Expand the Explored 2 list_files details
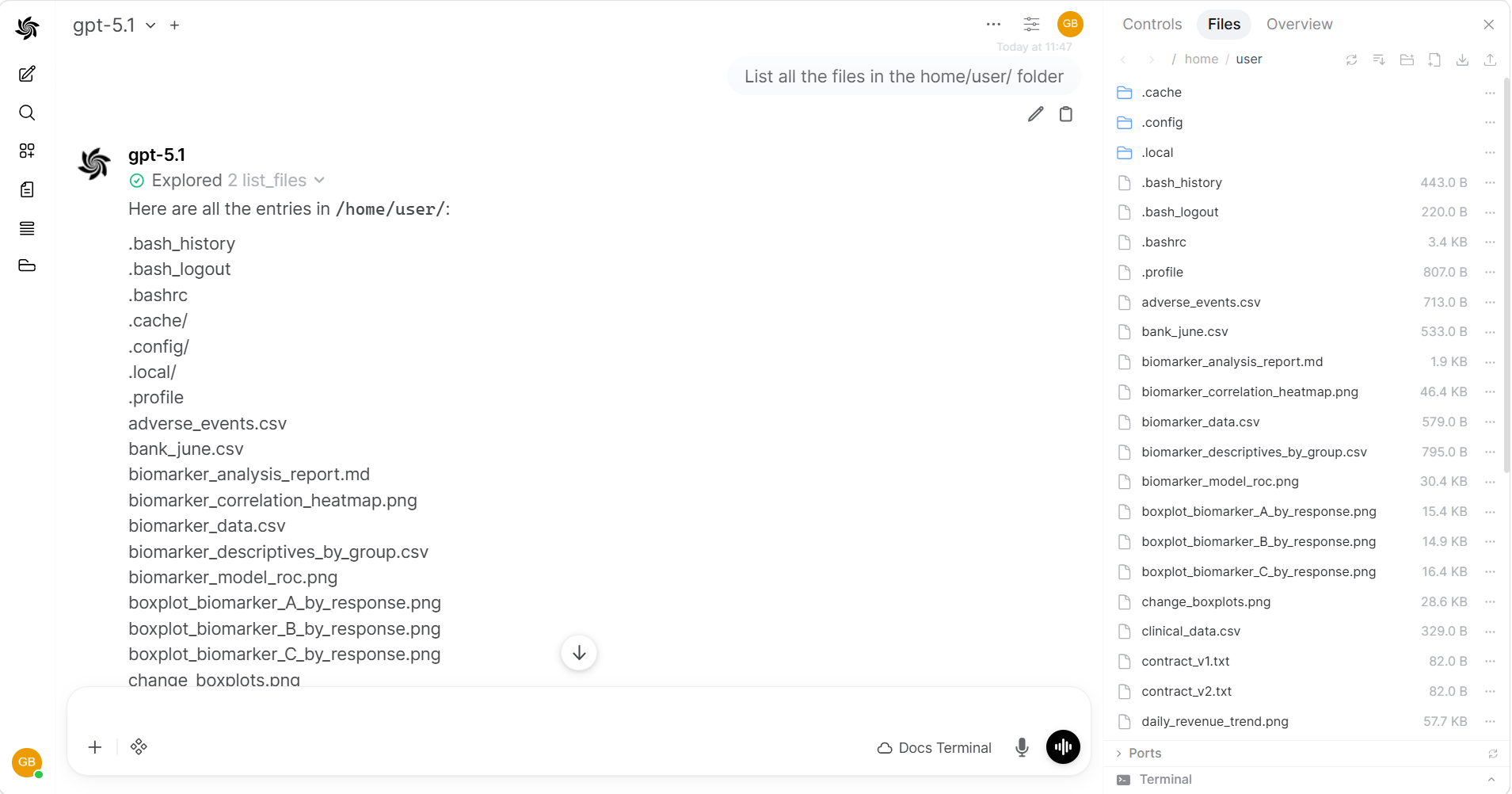Viewport: 1512px width, 794px height. point(227,181)
